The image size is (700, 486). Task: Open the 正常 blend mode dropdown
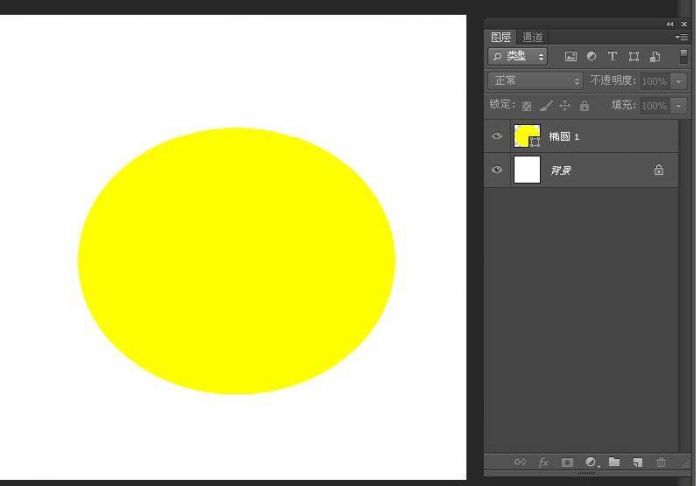pos(535,81)
